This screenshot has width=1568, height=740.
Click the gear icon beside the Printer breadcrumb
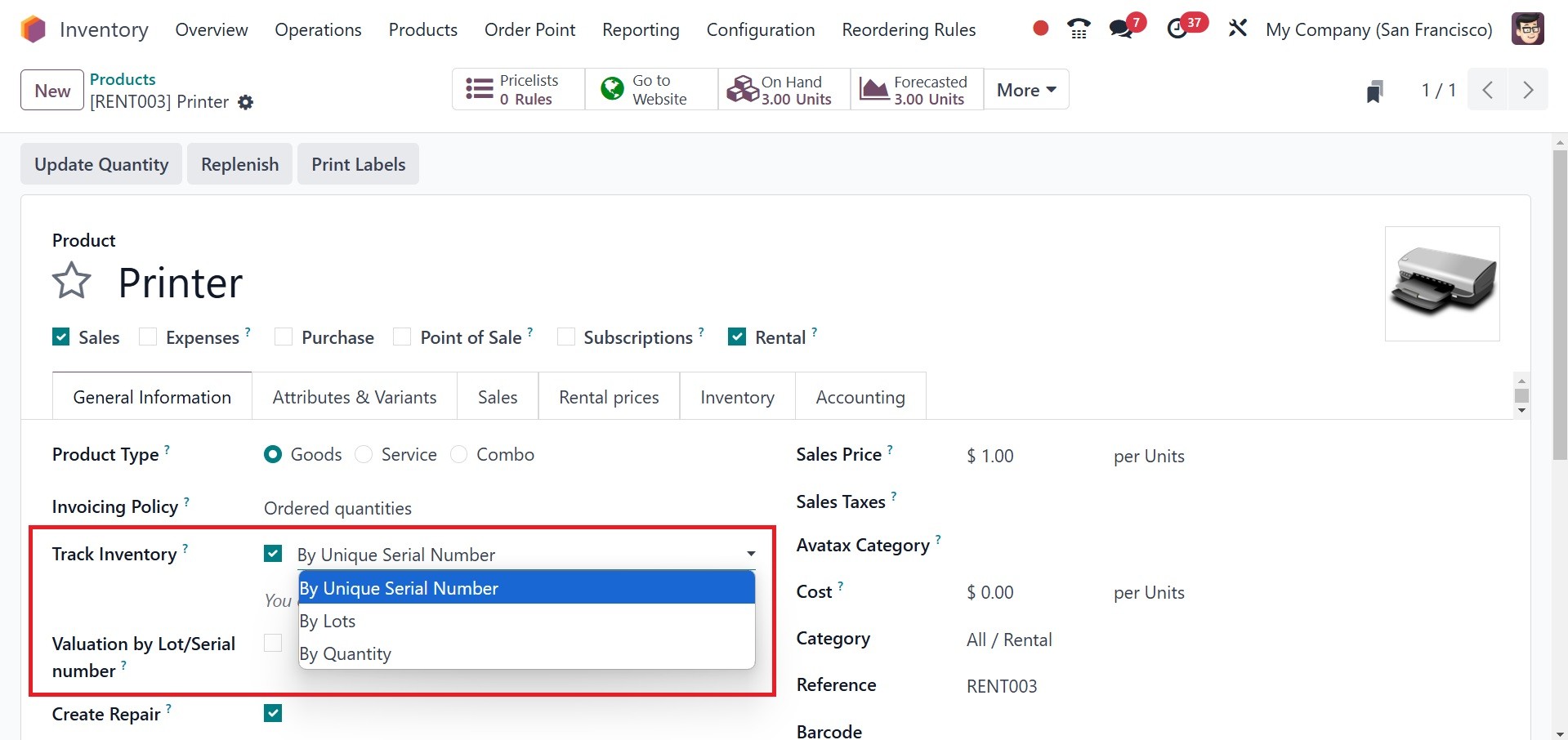pyautogui.click(x=245, y=102)
